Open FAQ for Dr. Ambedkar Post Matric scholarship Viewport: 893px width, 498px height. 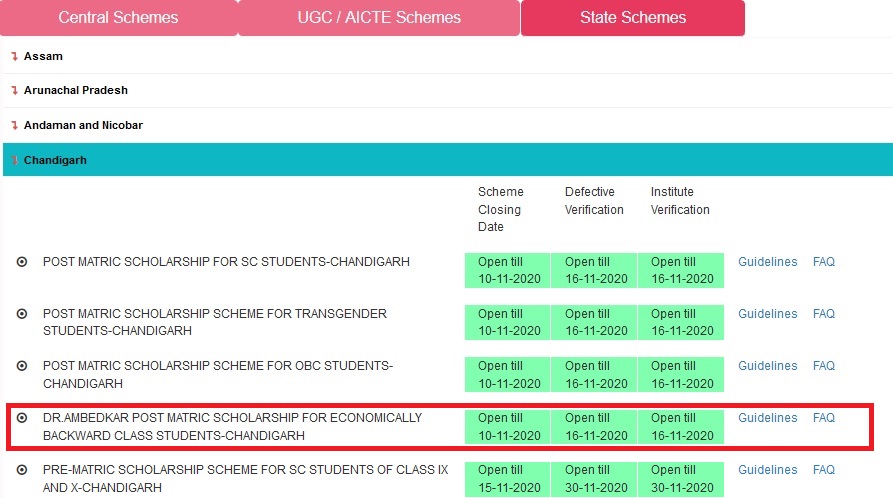click(823, 418)
